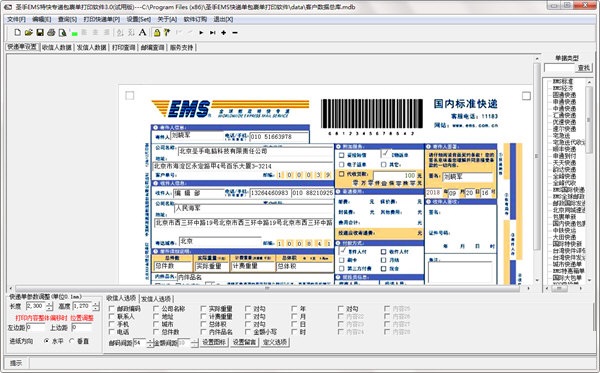600x373 pixels.
Task: Click the 设置图标 button
Action: (214, 342)
